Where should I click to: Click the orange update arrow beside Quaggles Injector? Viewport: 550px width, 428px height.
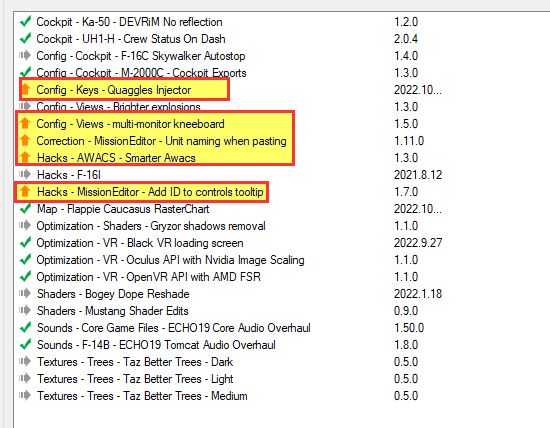pyautogui.click(x=25, y=89)
